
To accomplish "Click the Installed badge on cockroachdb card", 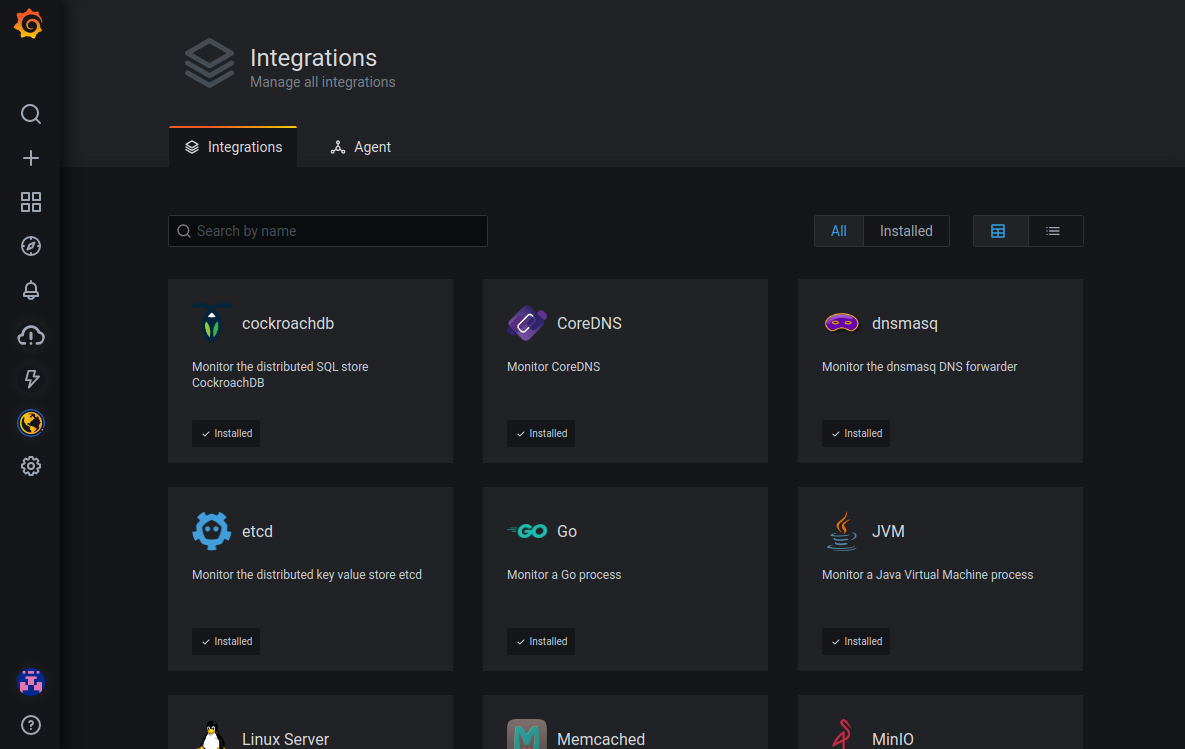I will click(226, 433).
